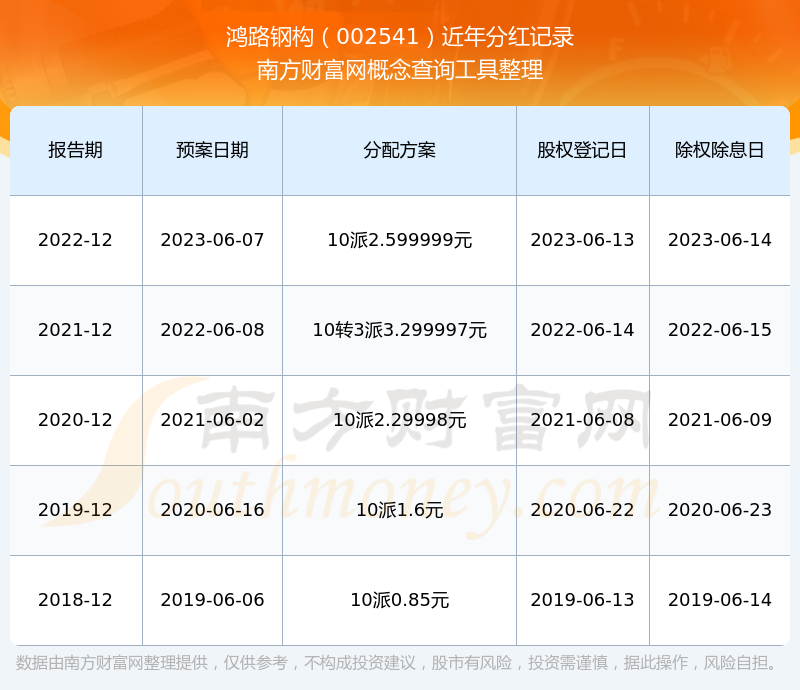
Task: Click registration date 2023-06-13
Action: point(582,240)
